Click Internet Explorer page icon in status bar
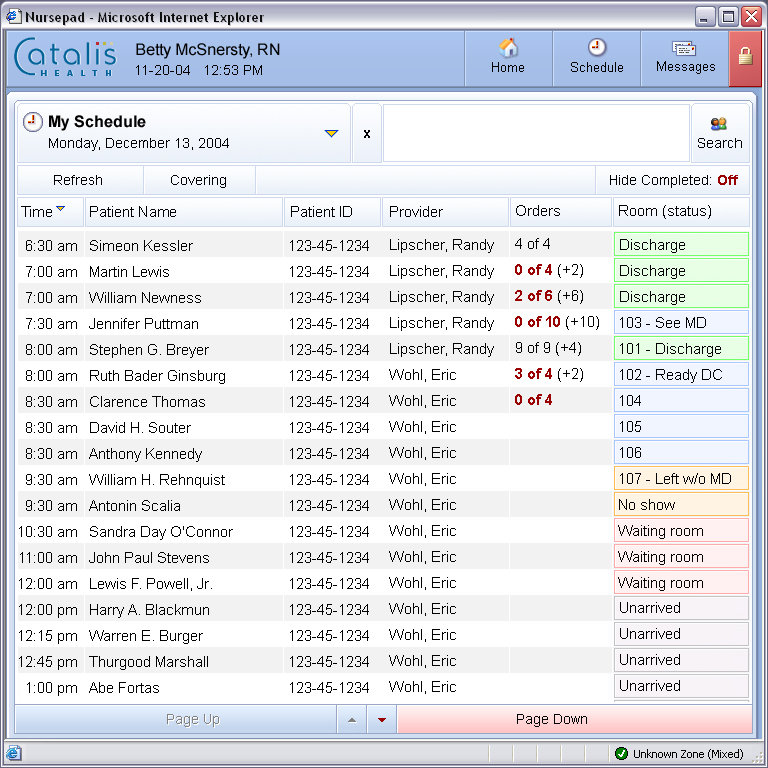The image size is (768, 768). point(13,753)
